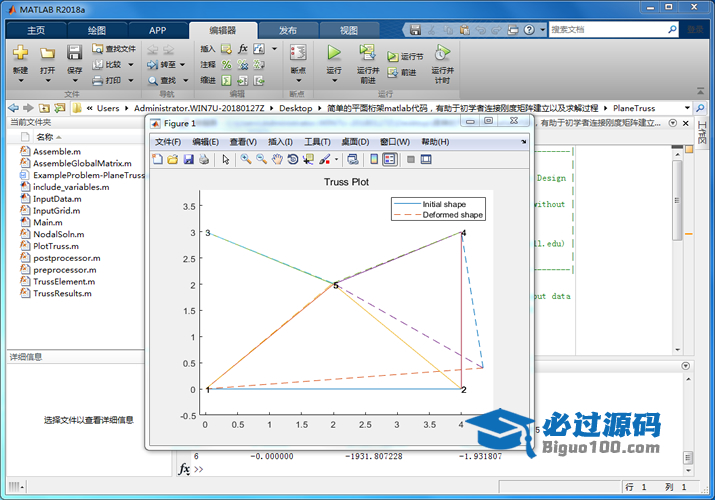The height and width of the screenshot is (500, 715).
Task: Click the New (新建) file icon
Action: click(21, 52)
